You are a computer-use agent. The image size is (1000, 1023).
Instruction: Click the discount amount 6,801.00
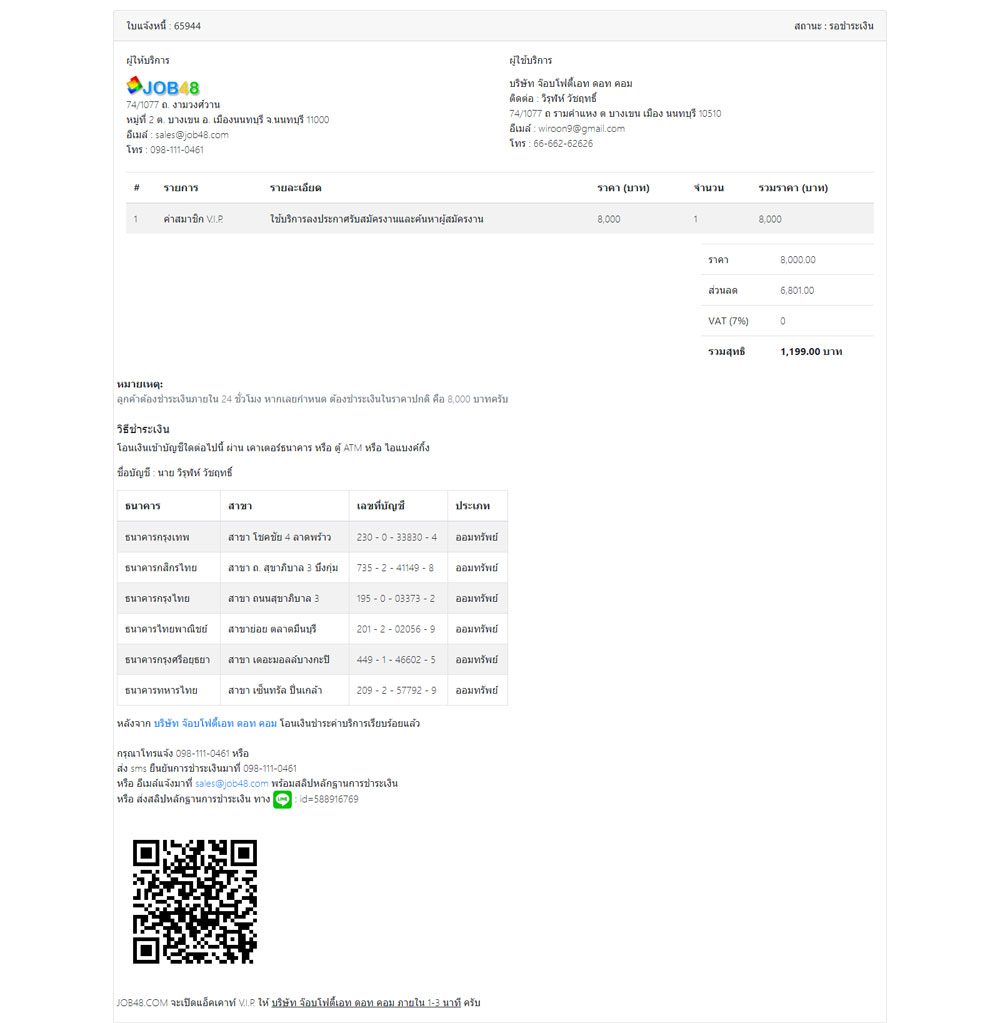pyautogui.click(x=797, y=290)
